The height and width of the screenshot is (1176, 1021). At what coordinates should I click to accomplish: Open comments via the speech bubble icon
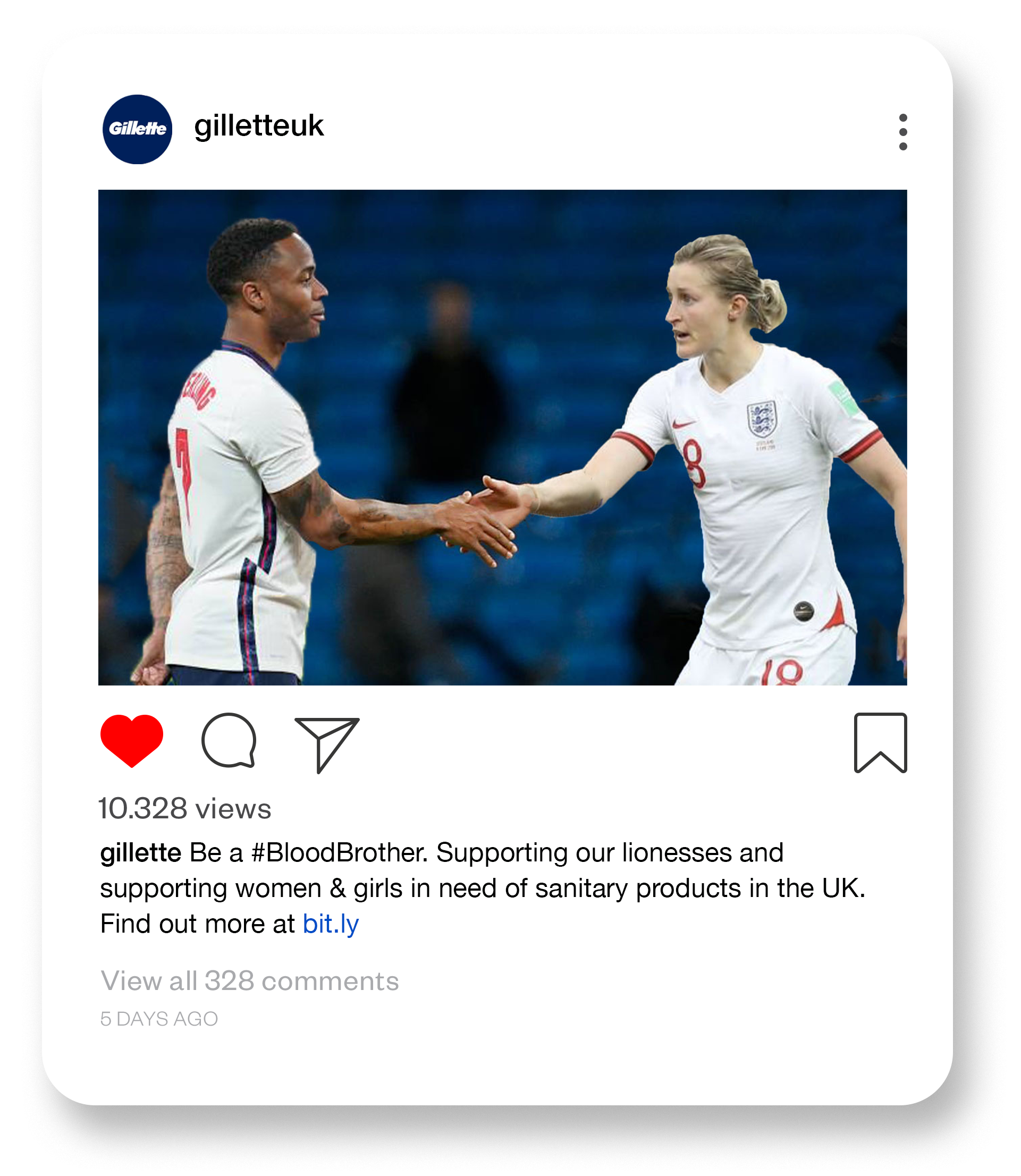229,741
